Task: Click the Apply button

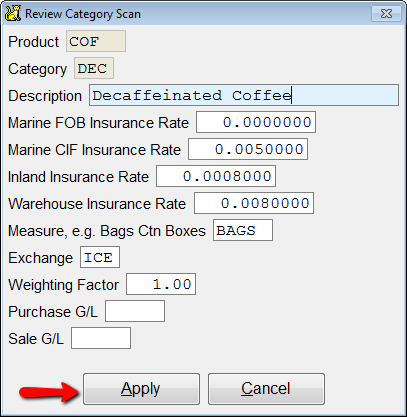Action: coord(141,389)
